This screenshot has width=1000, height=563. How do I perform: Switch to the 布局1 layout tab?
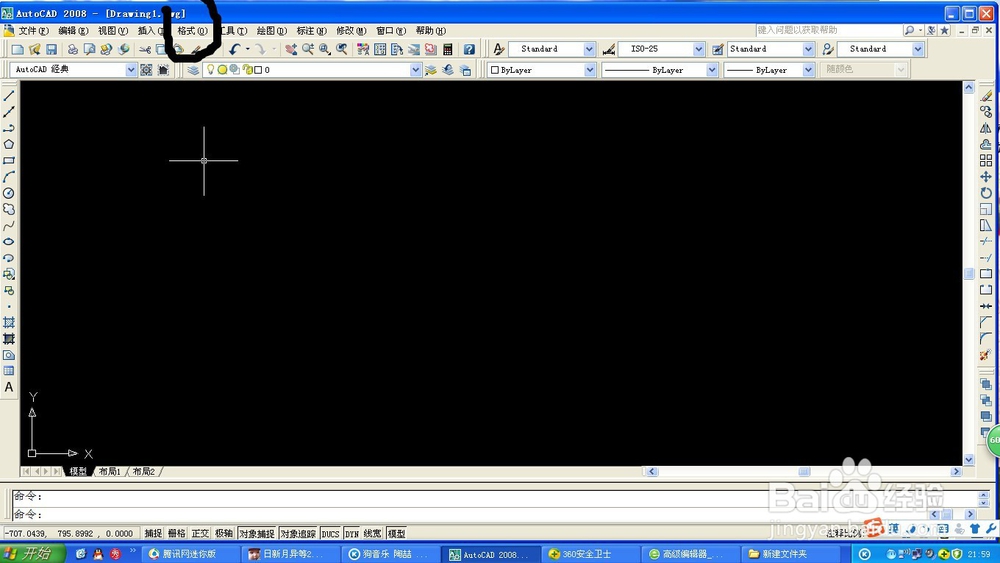(x=110, y=472)
